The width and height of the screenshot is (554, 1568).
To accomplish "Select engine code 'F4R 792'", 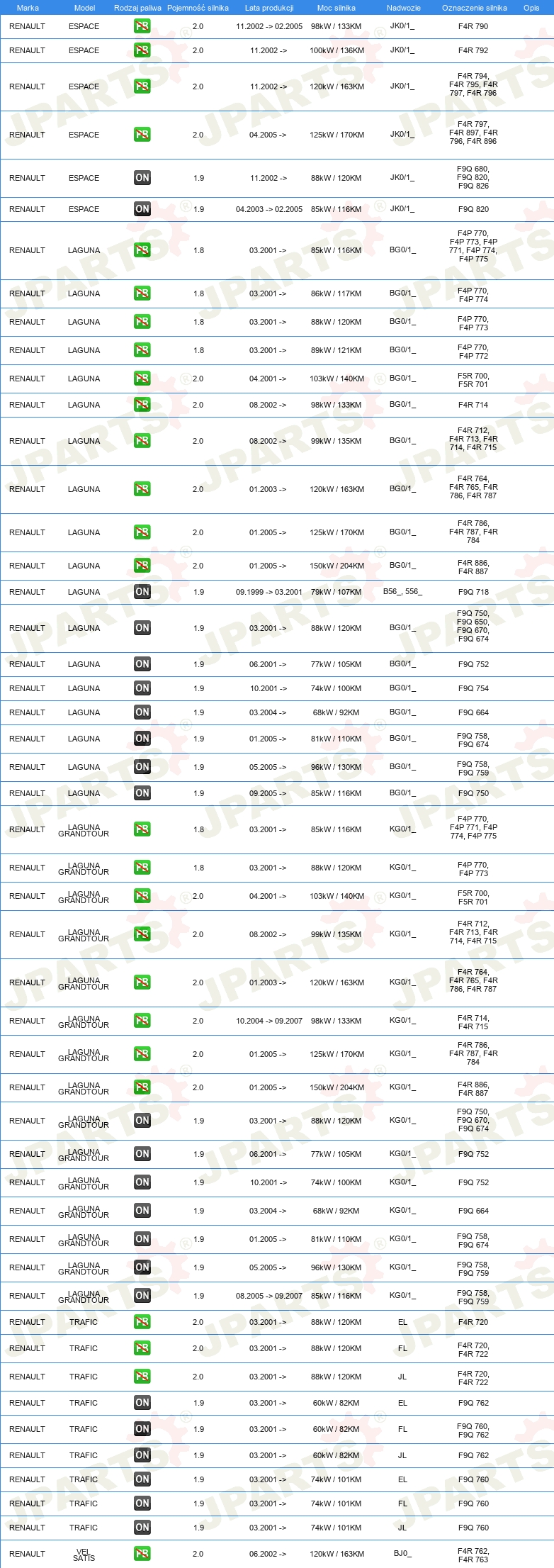I will point(473,50).
